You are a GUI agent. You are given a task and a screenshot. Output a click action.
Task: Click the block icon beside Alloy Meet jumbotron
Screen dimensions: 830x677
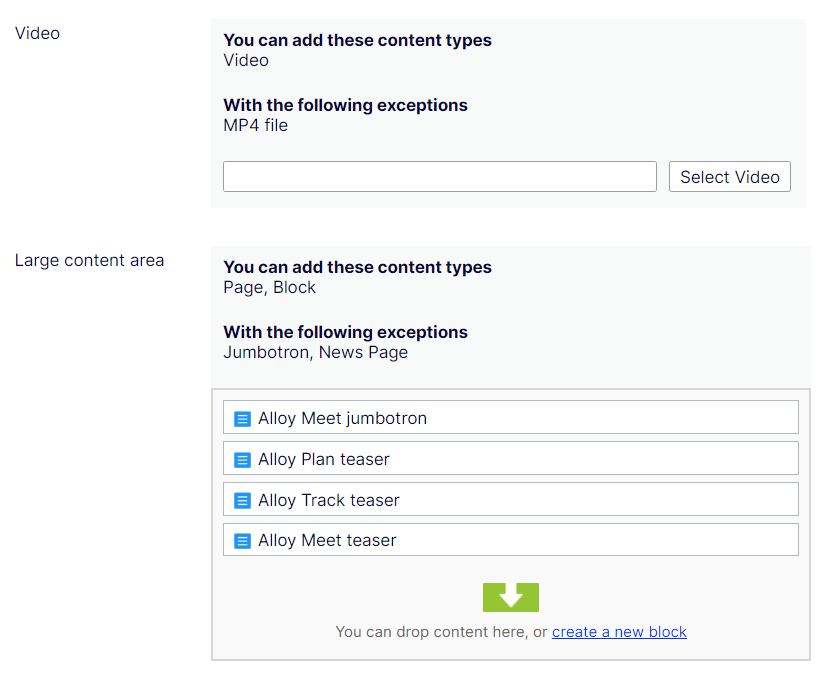point(242,419)
